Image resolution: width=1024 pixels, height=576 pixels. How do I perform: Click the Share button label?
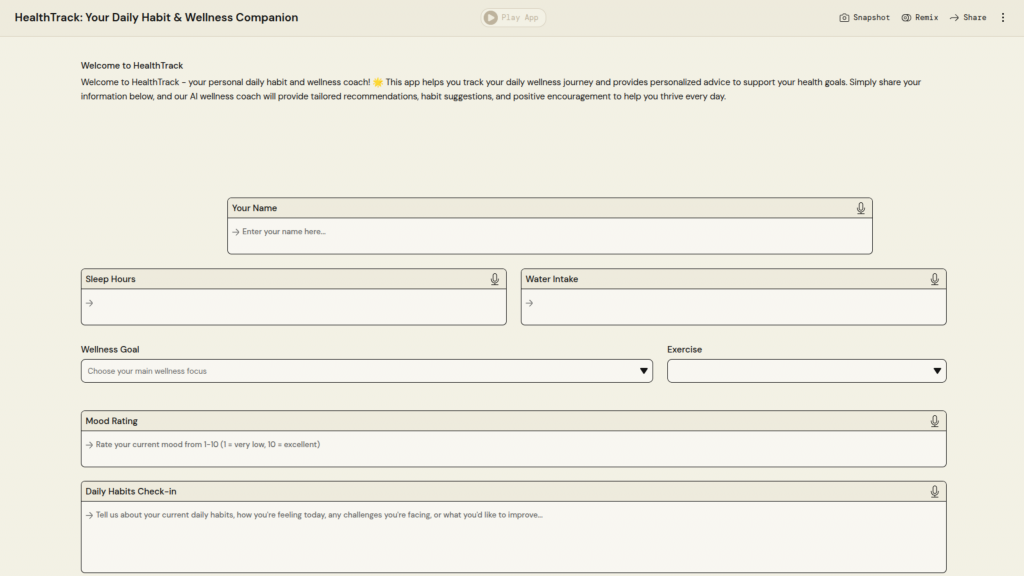click(x=975, y=18)
